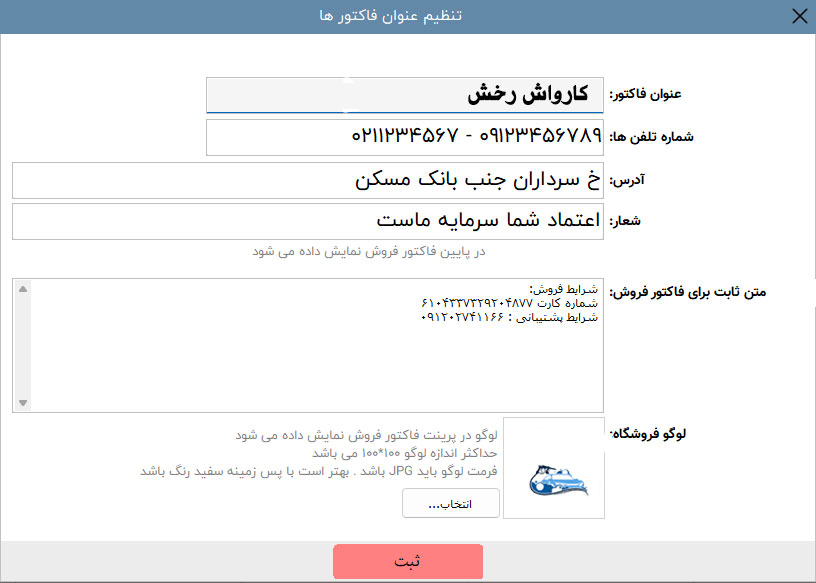Click the شرایط پشتیبانی line in text area
The height and width of the screenshot is (583, 816).
pyautogui.click(x=509, y=317)
